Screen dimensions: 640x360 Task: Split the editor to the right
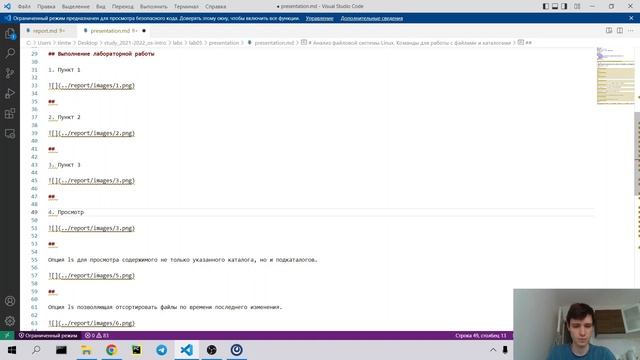[x=620, y=31]
